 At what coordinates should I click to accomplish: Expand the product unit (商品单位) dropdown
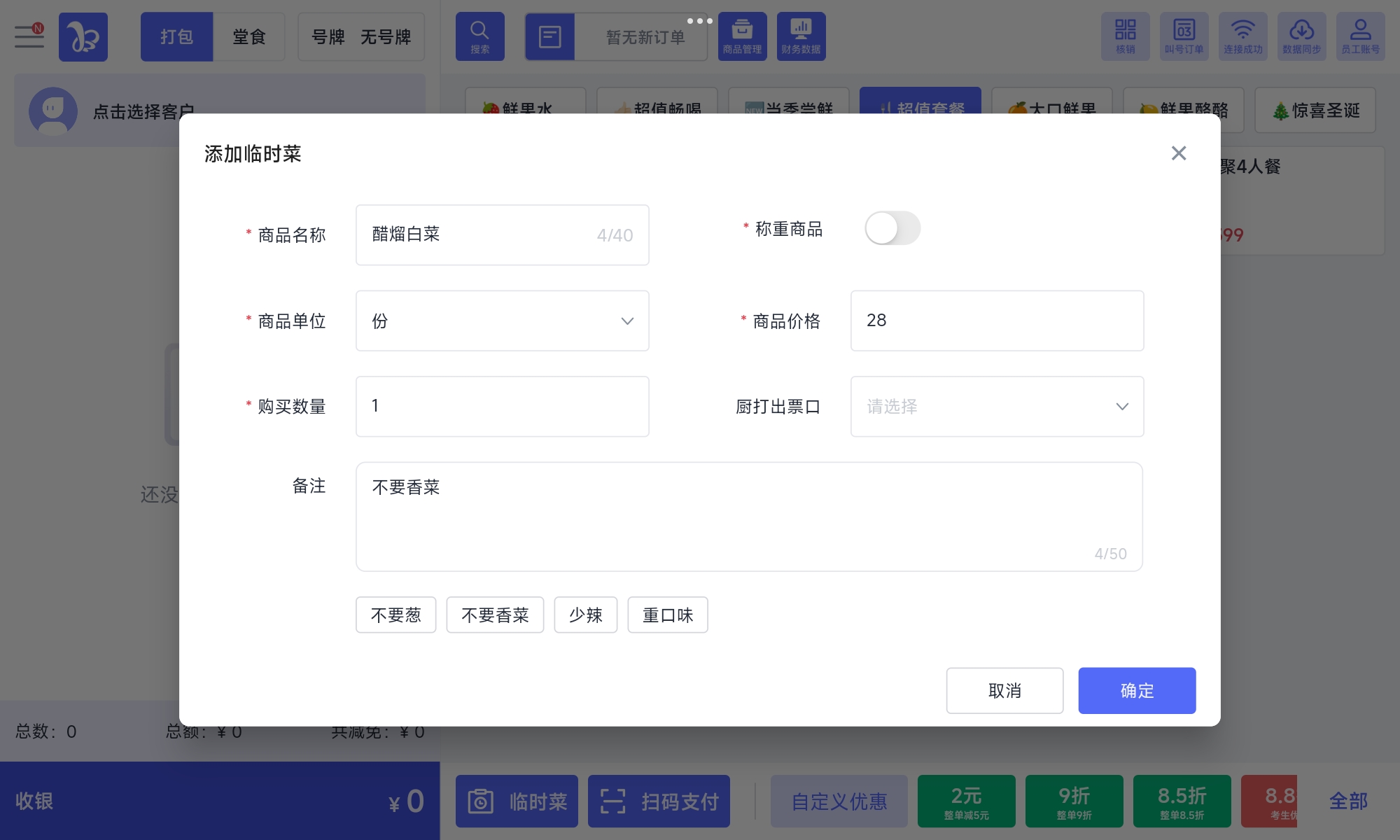click(x=502, y=321)
